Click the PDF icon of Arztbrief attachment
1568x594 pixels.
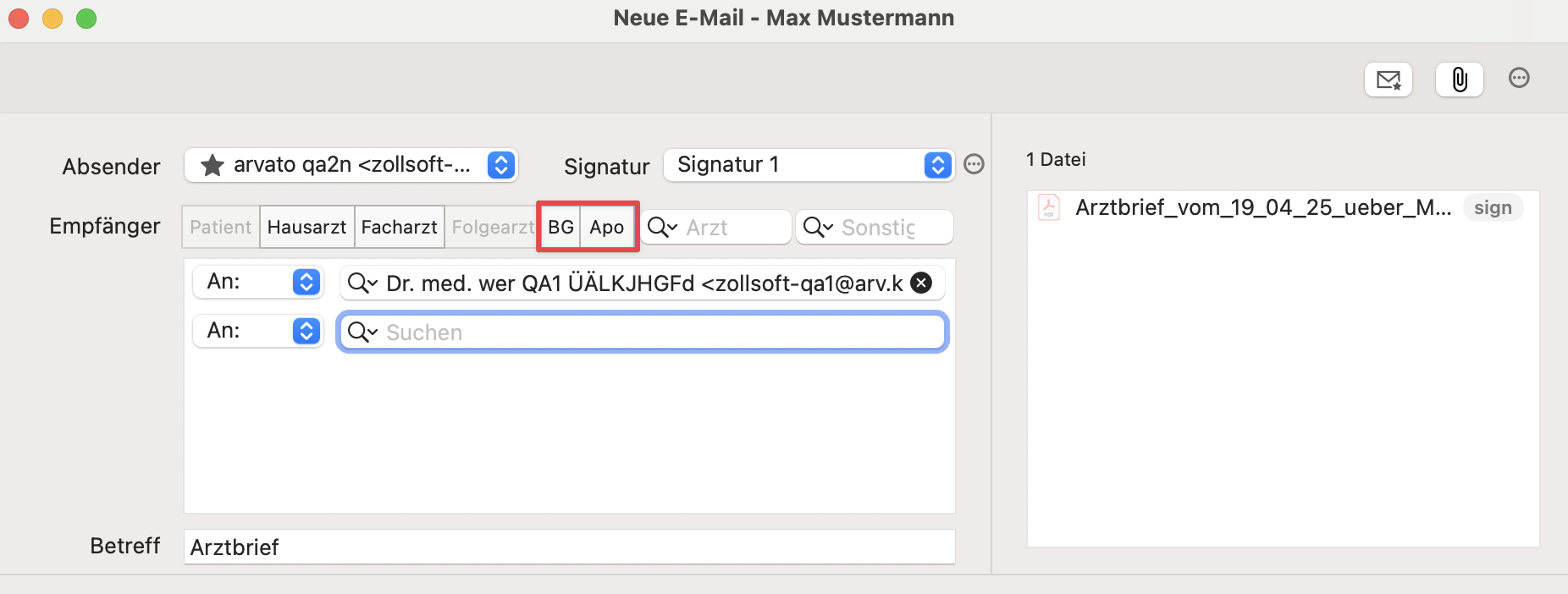tap(1048, 207)
